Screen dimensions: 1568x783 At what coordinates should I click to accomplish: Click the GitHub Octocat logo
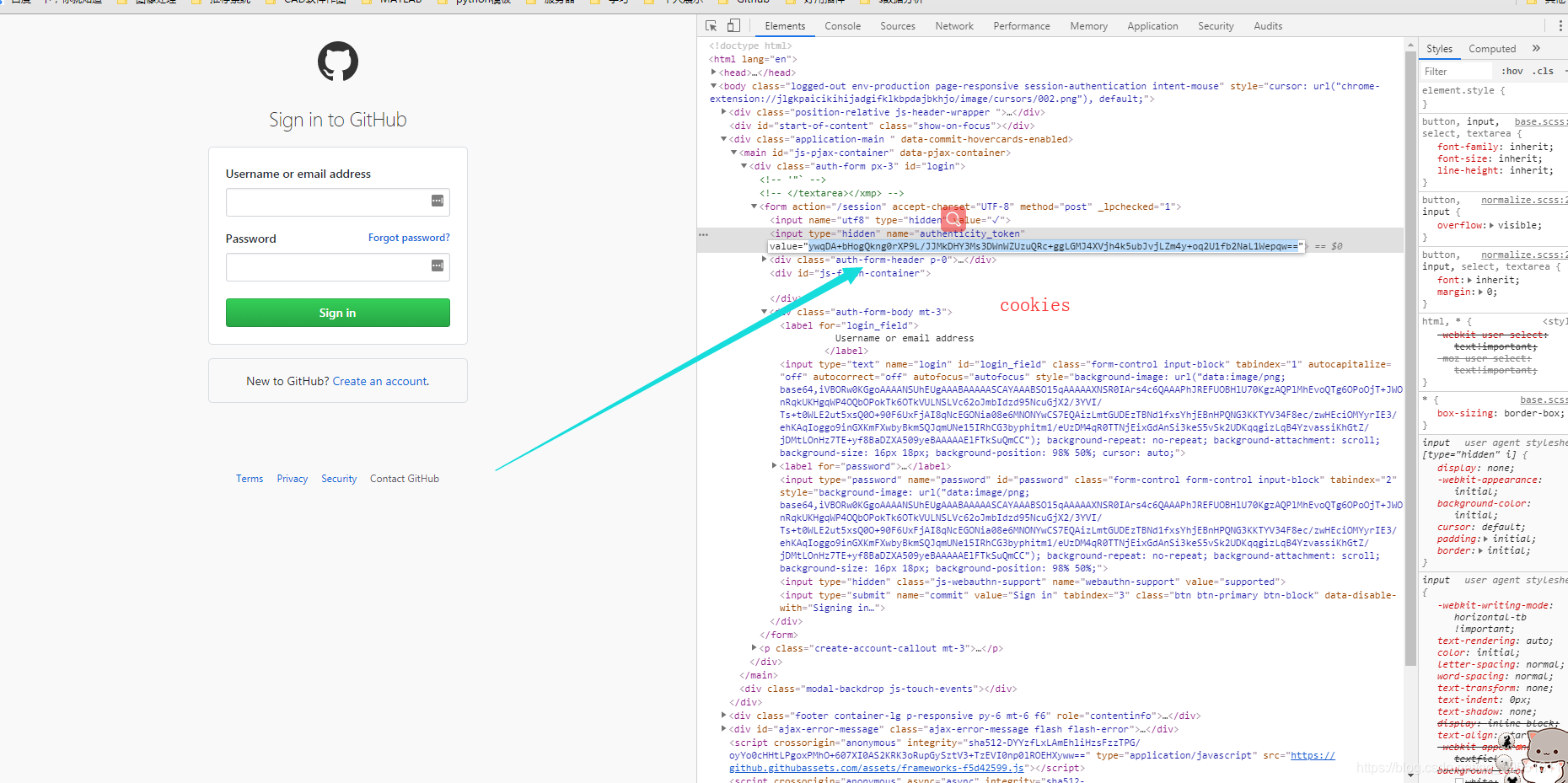tap(338, 62)
